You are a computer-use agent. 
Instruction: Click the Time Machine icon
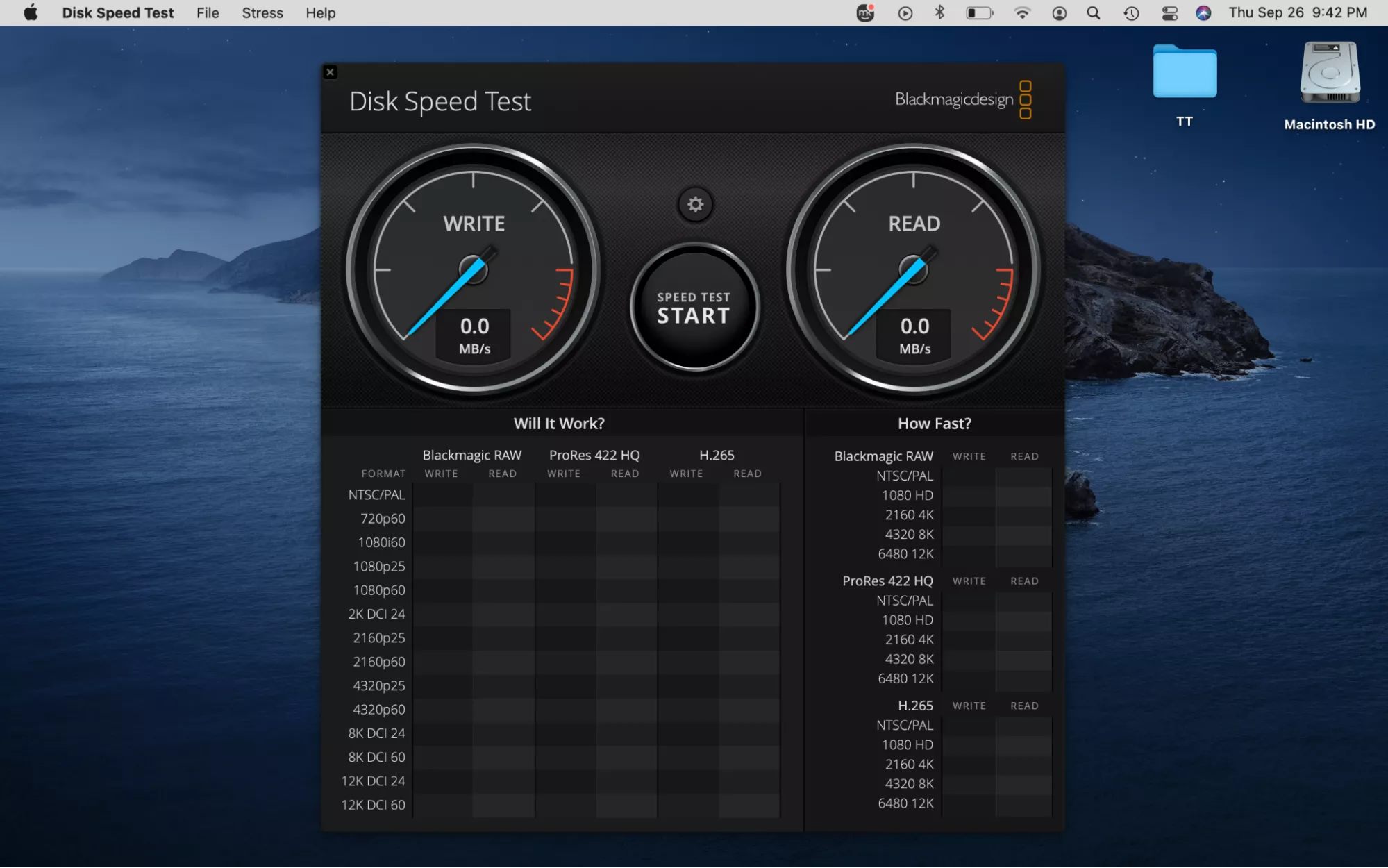1131,13
